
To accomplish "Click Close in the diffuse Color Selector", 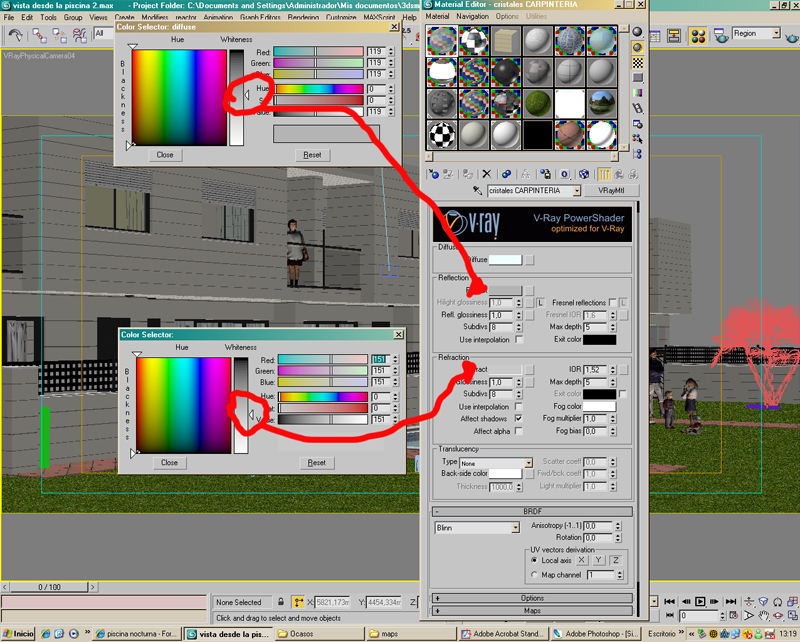I will click(165, 155).
